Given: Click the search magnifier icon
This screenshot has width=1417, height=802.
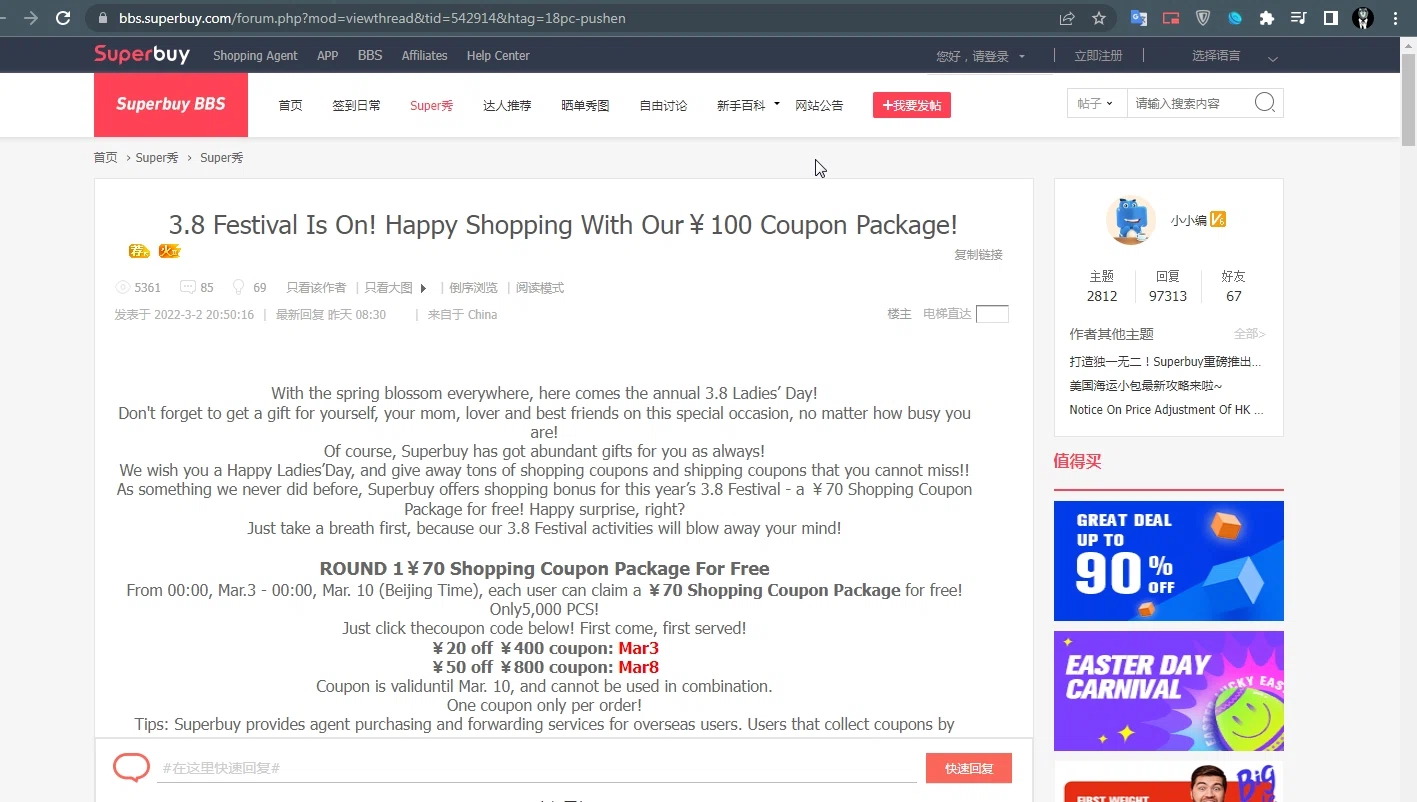Looking at the screenshot, I should [x=1265, y=103].
